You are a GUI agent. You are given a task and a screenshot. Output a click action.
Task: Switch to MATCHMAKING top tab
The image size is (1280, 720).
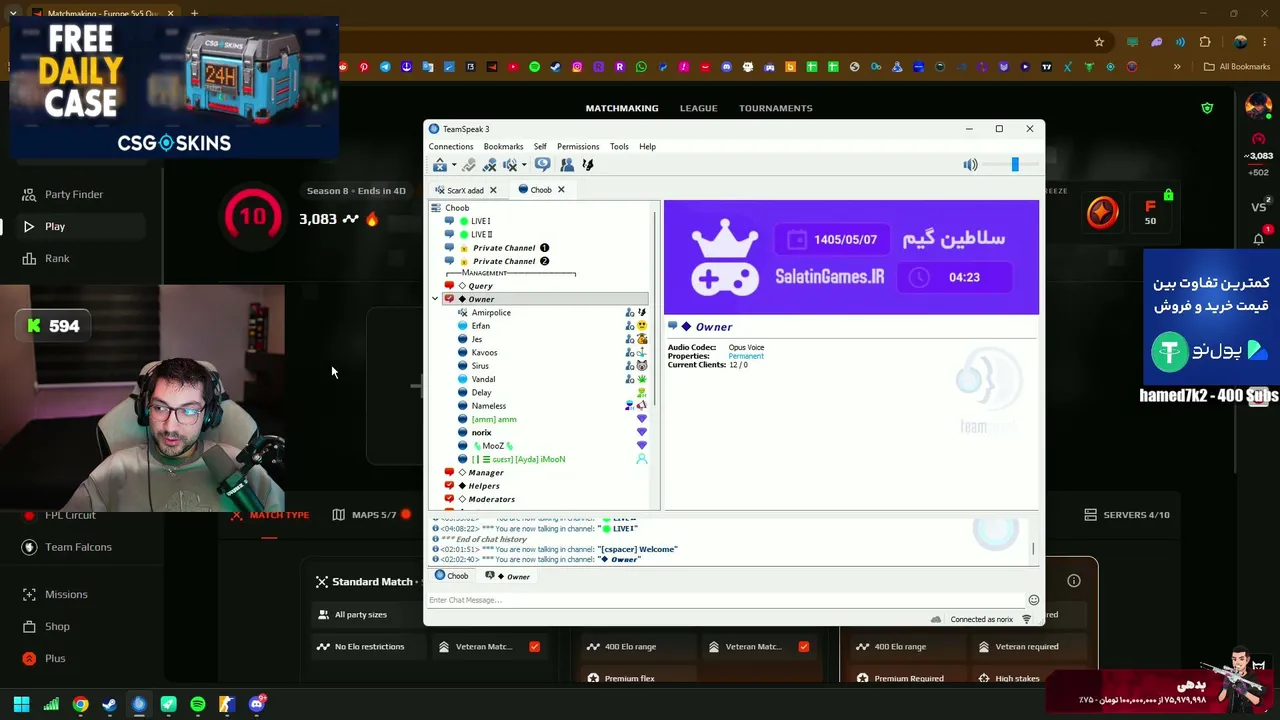[622, 108]
